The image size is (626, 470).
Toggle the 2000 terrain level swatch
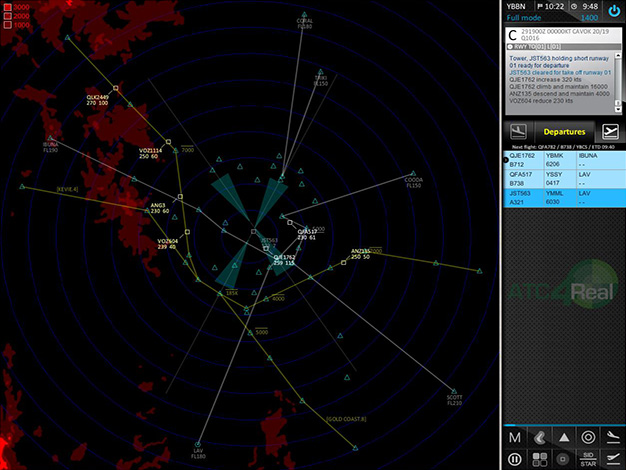pyautogui.click(x=6, y=15)
